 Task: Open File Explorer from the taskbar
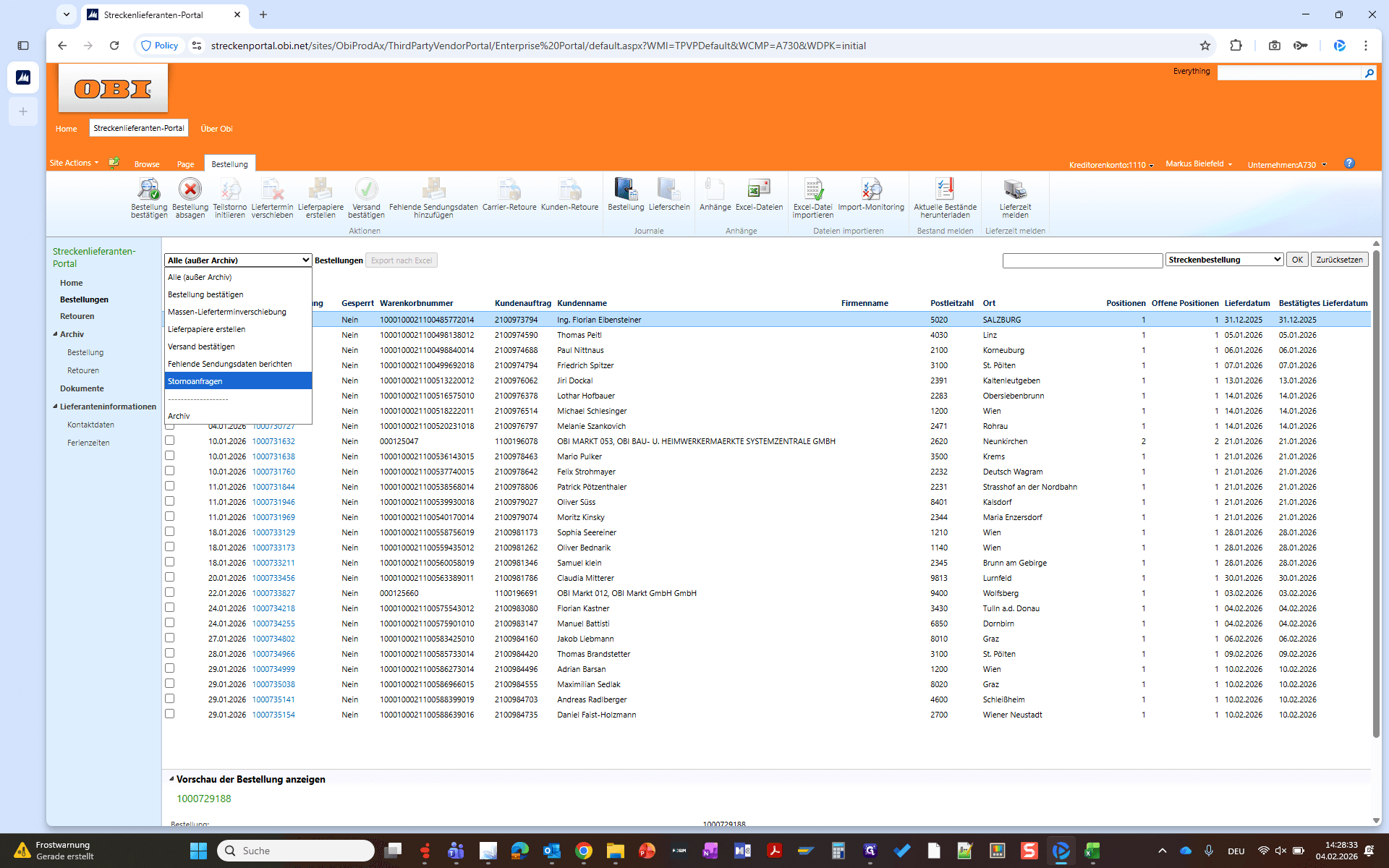coord(615,851)
